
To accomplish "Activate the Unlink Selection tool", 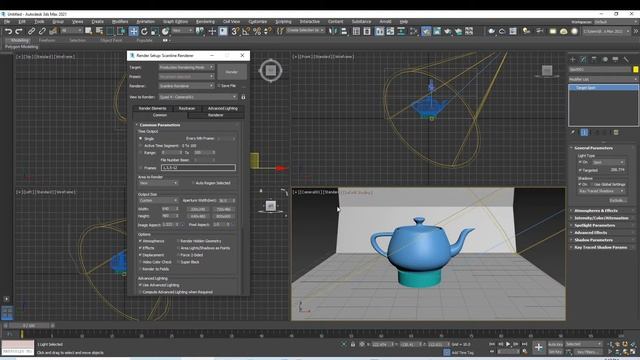I will coord(42,31).
